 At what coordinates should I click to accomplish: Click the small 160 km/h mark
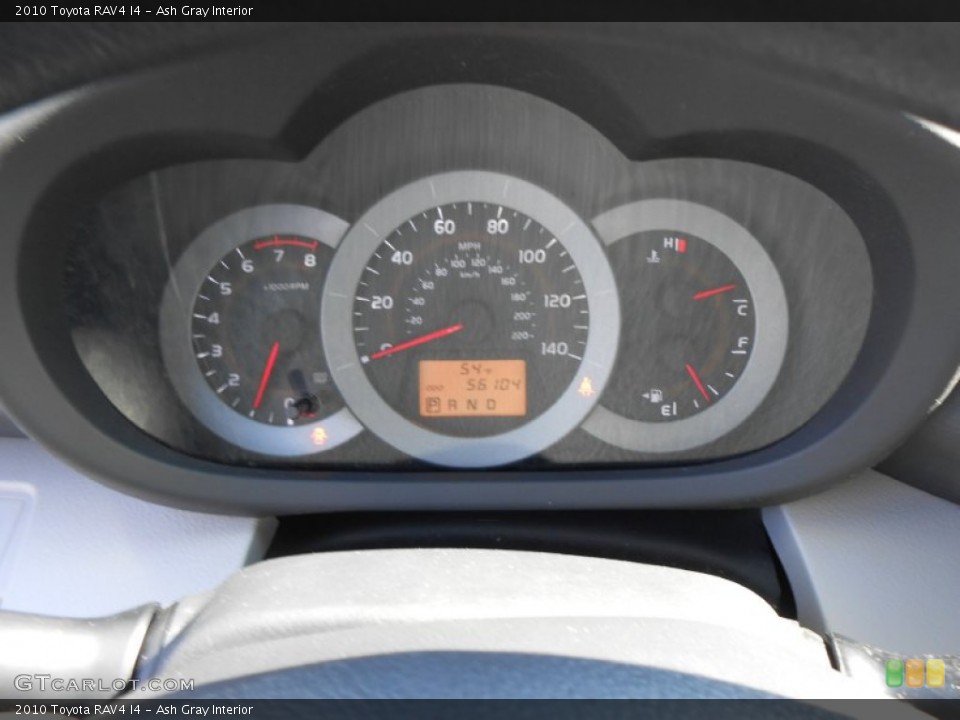(x=508, y=282)
